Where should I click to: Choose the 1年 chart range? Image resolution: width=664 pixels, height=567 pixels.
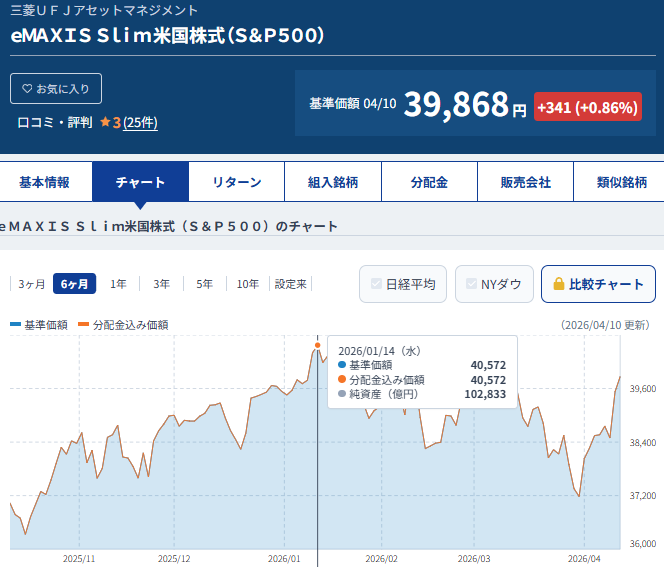click(x=118, y=284)
